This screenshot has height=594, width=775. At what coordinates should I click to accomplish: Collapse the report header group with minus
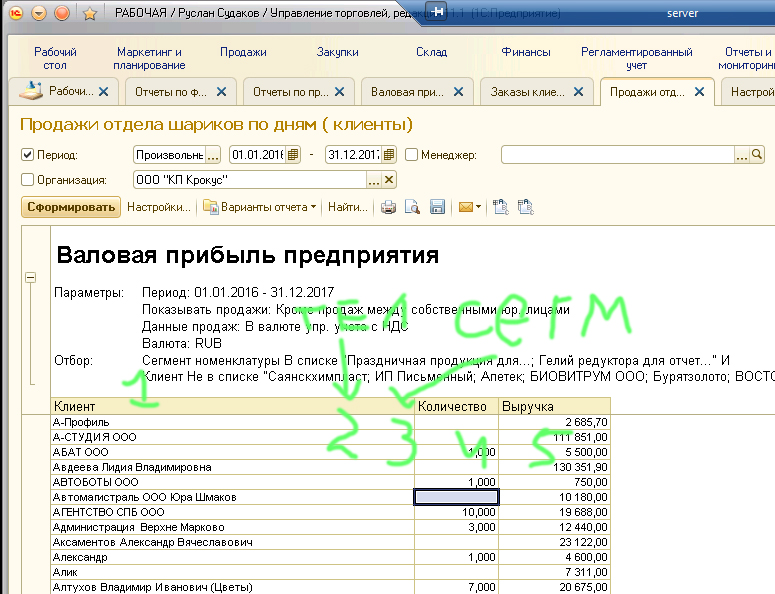click(x=31, y=278)
